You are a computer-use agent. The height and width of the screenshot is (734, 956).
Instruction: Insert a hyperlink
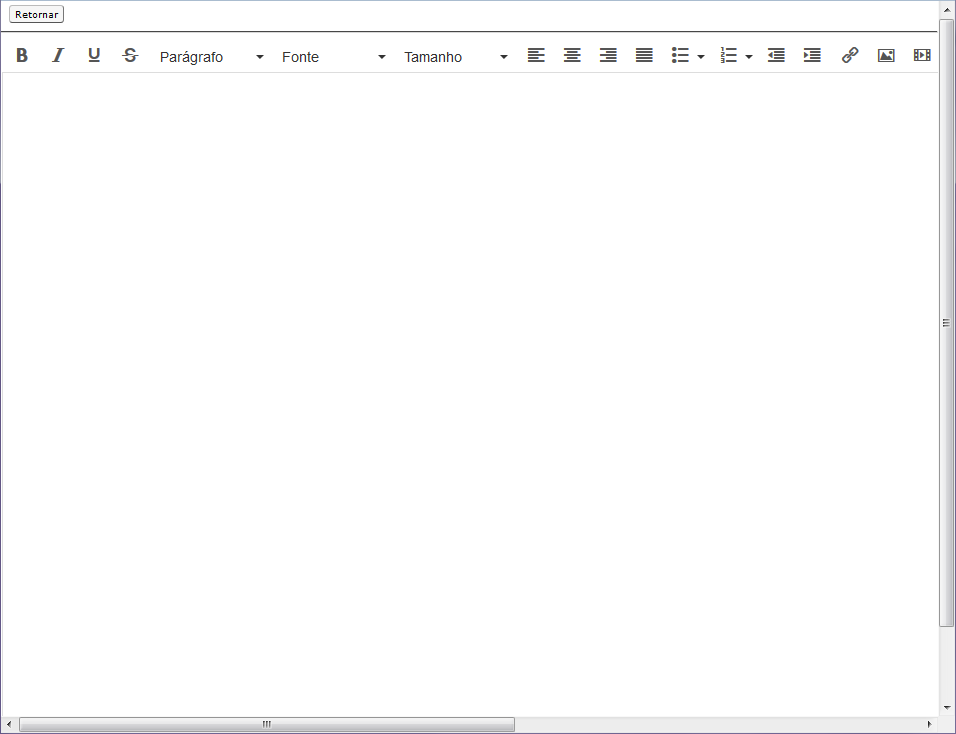click(850, 56)
